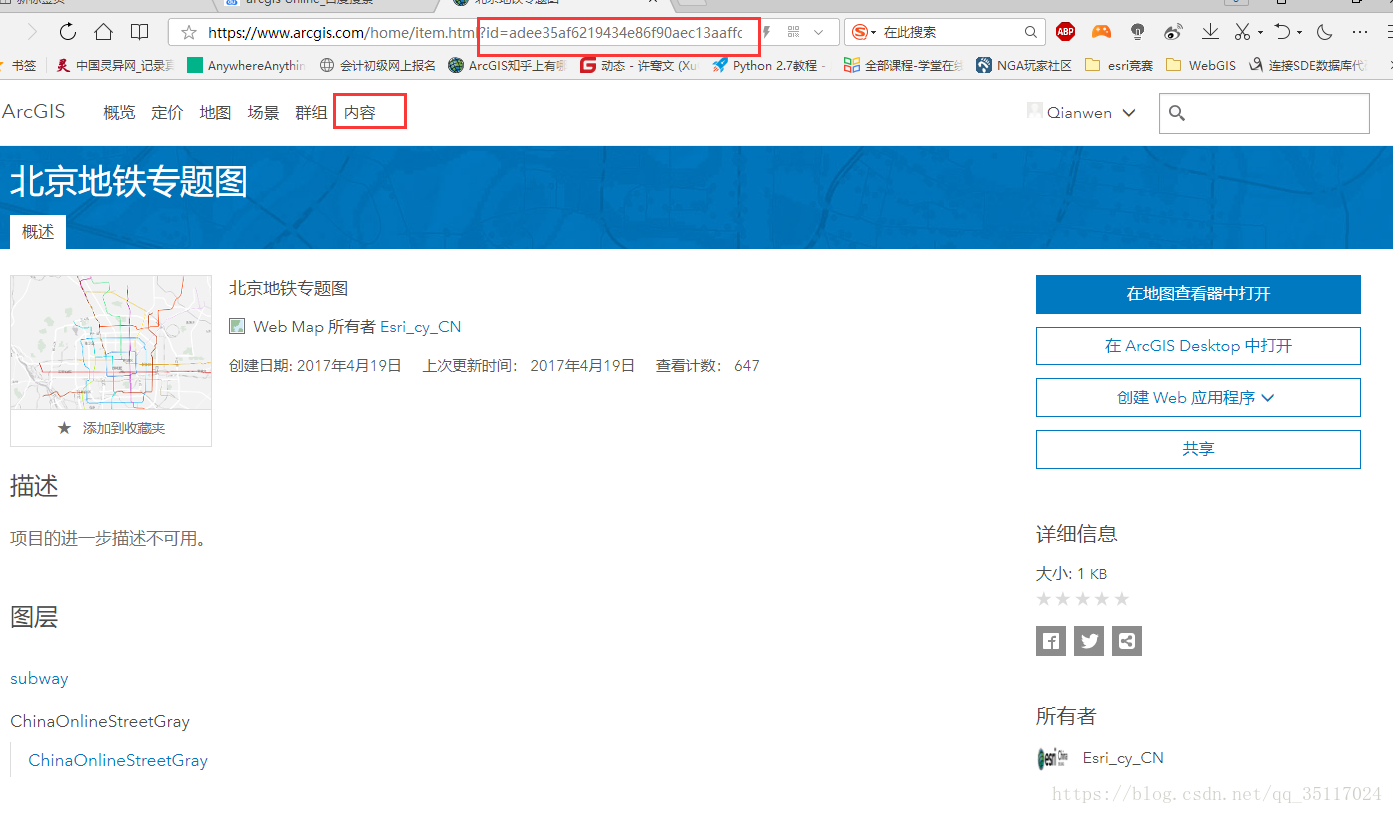The height and width of the screenshot is (814, 1393).
Task: Click the 共享 button
Action: (1198, 449)
